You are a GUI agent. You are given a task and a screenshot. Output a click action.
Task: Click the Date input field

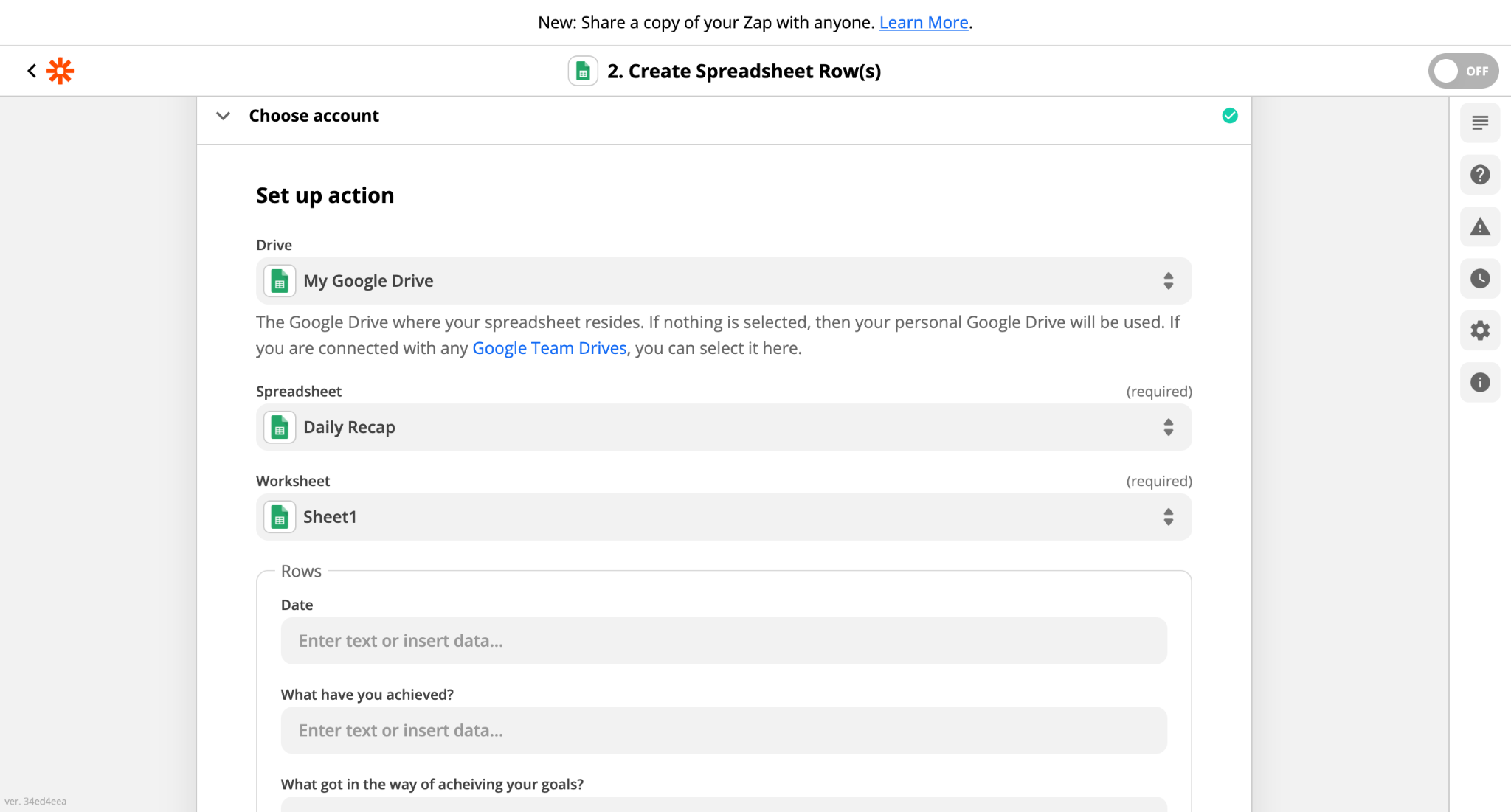click(x=724, y=641)
